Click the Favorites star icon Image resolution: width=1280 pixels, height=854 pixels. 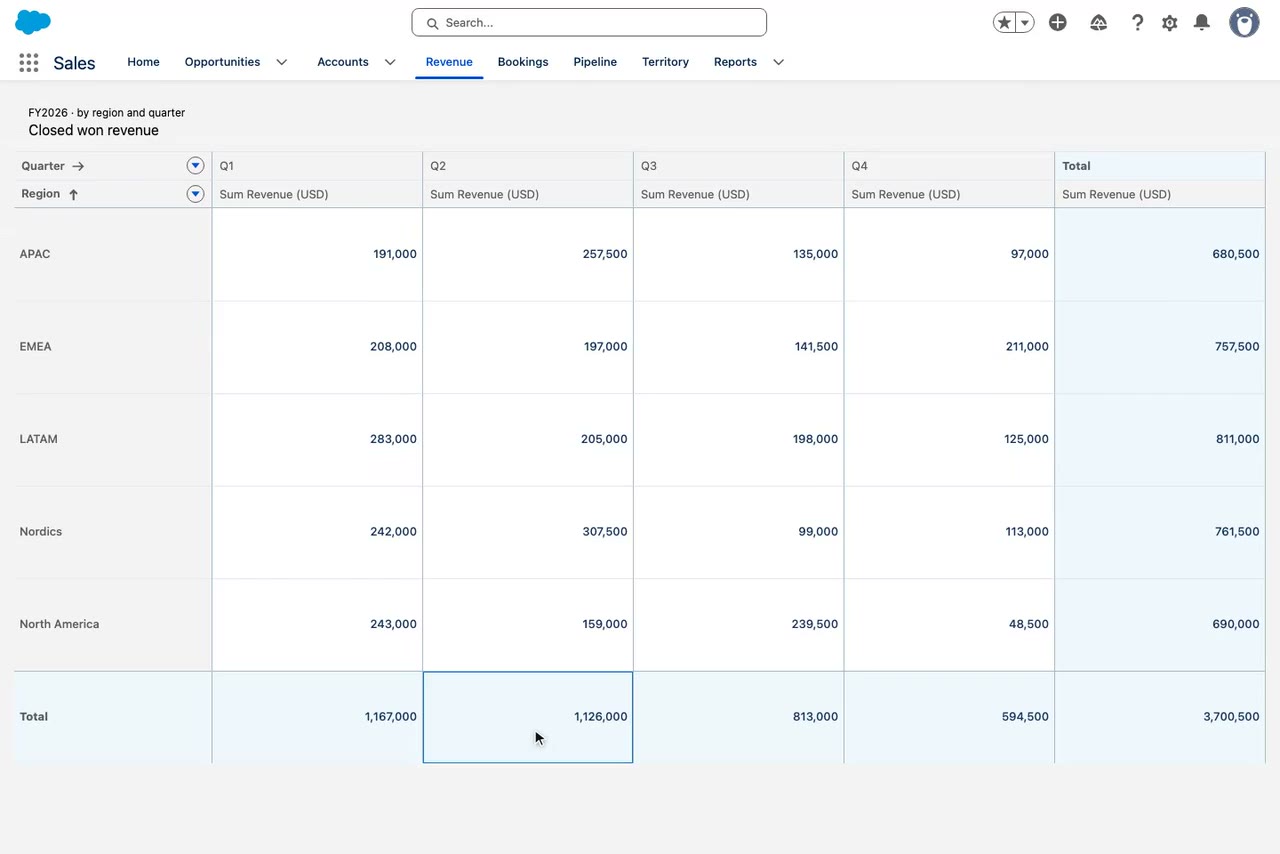(x=1004, y=22)
